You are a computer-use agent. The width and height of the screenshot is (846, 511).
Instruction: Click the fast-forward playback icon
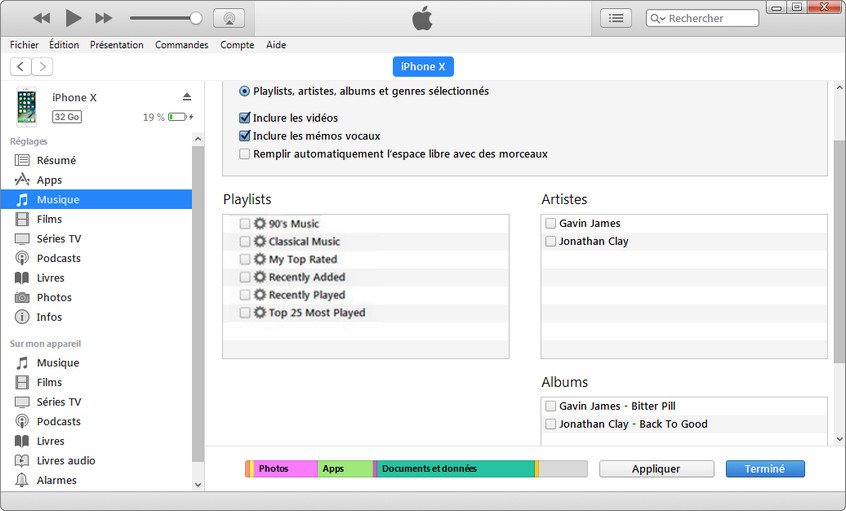point(104,18)
